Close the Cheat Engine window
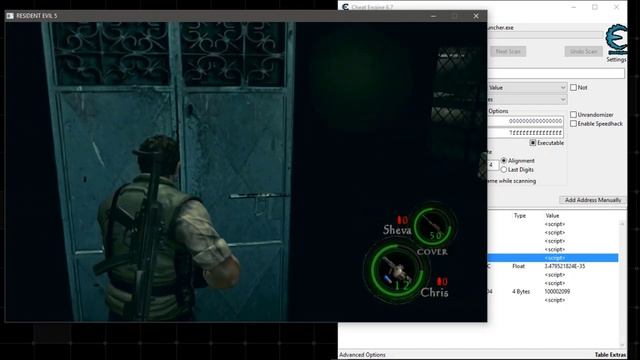This screenshot has height=360, width=640. [x=616, y=7]
